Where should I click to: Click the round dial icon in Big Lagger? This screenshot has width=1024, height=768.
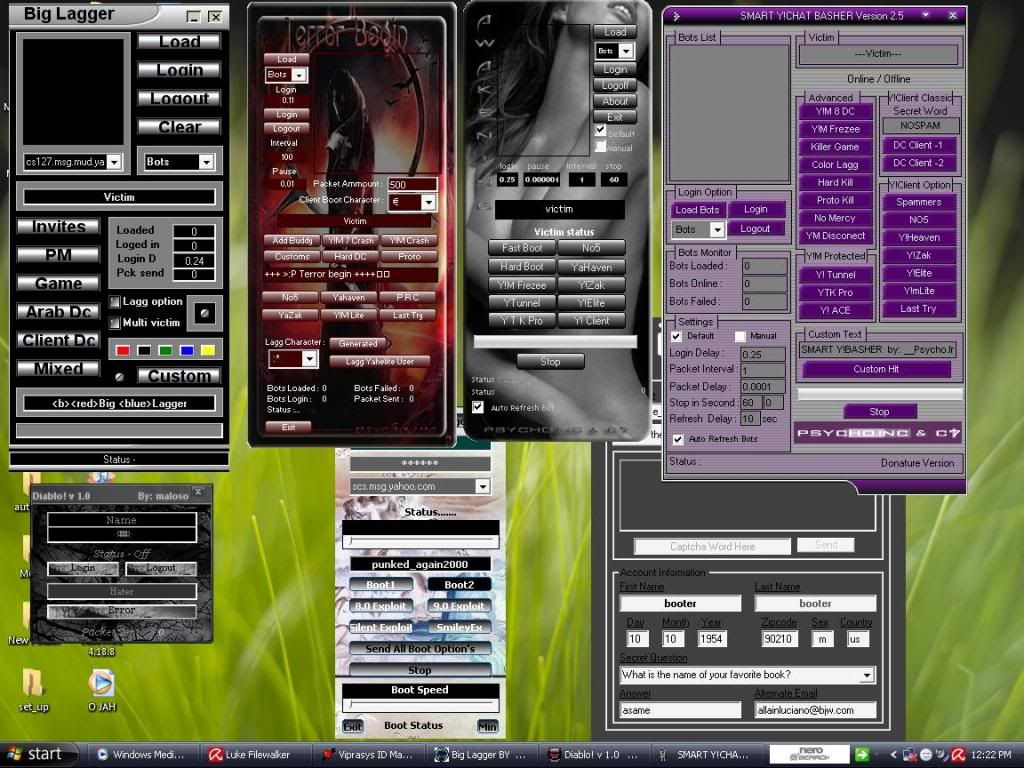204,313
